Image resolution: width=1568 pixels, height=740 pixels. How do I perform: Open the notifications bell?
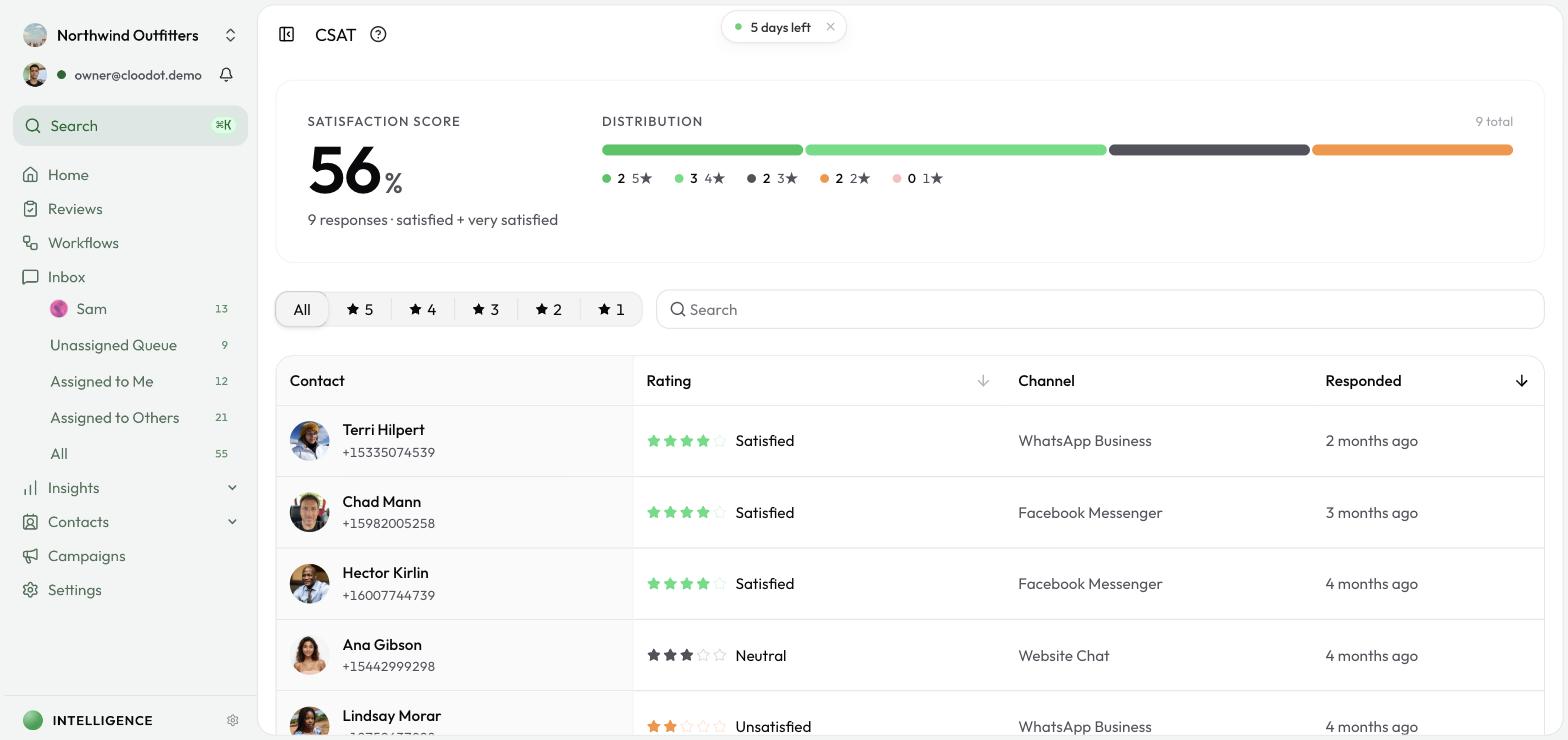point(226,75)
